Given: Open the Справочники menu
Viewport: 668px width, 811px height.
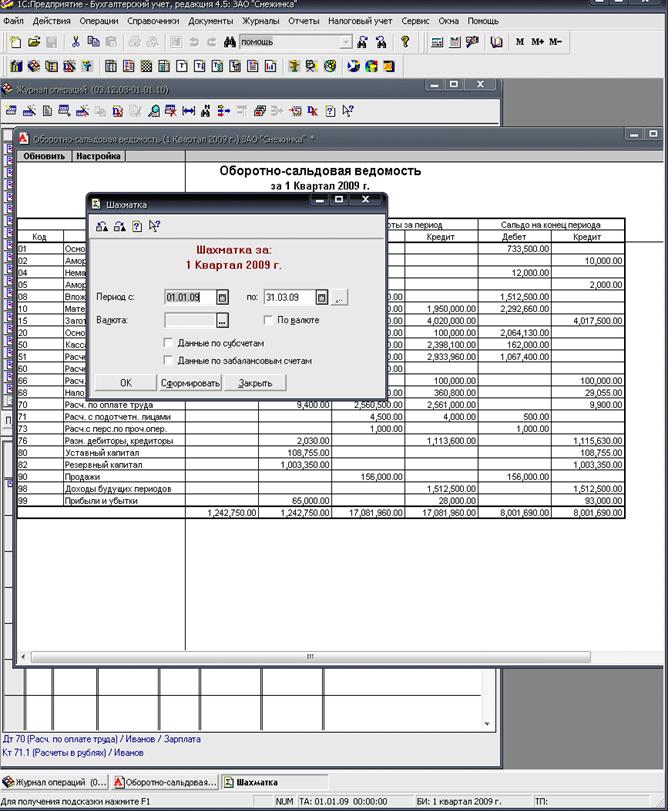Looking at the screenshot, I should (153, 21).
